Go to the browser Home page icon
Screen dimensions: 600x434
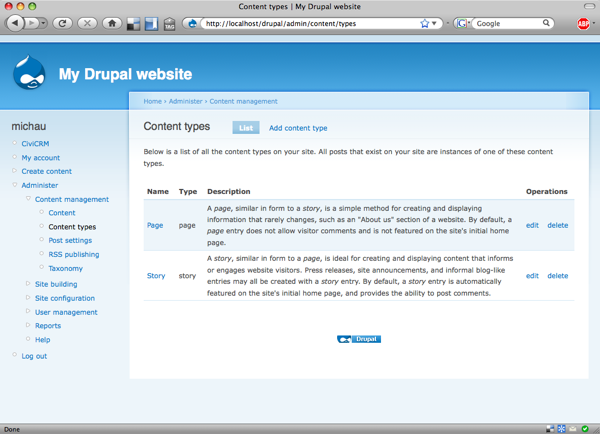pyautogui.click(x=112, y=23)
